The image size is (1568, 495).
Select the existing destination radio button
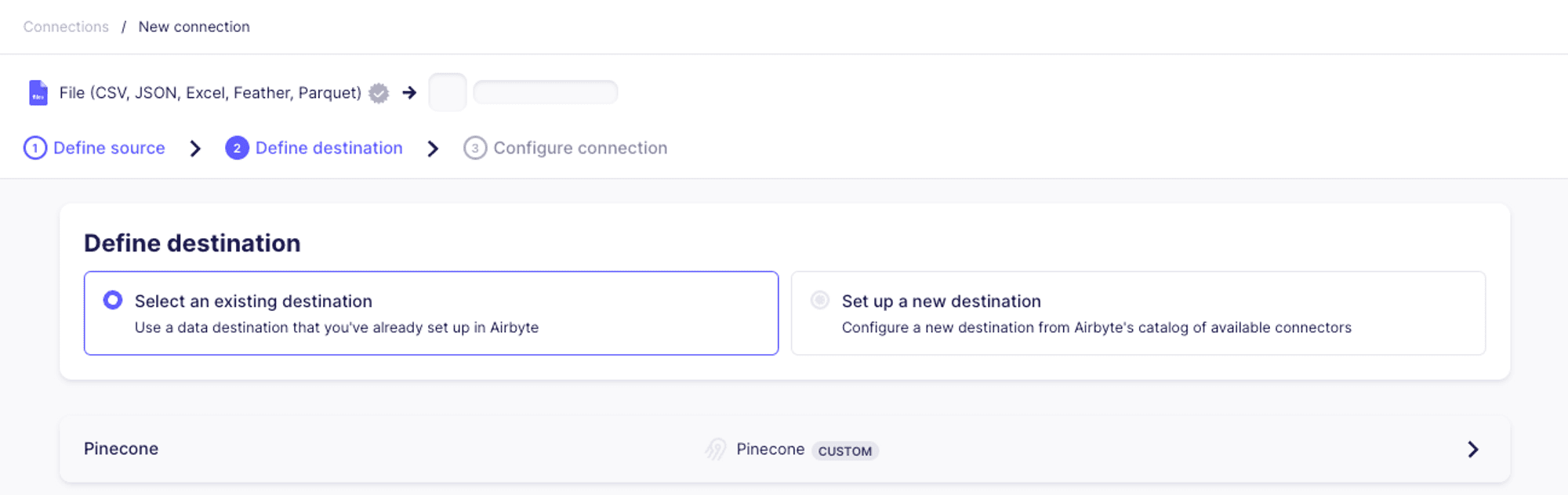(112, 300)
